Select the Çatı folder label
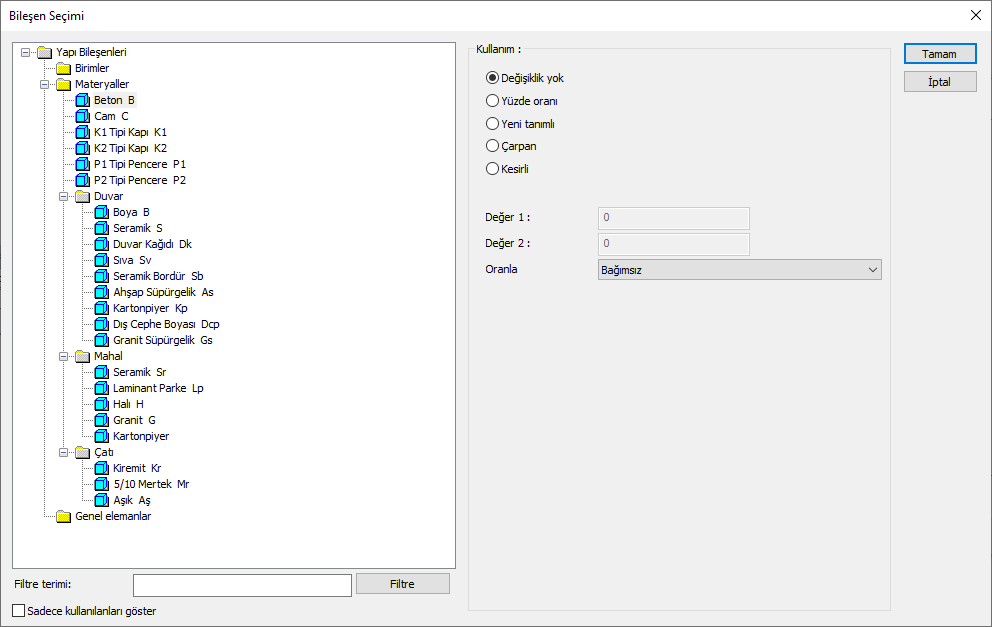This screenshot has height=627, width=992. pos(104,452)
